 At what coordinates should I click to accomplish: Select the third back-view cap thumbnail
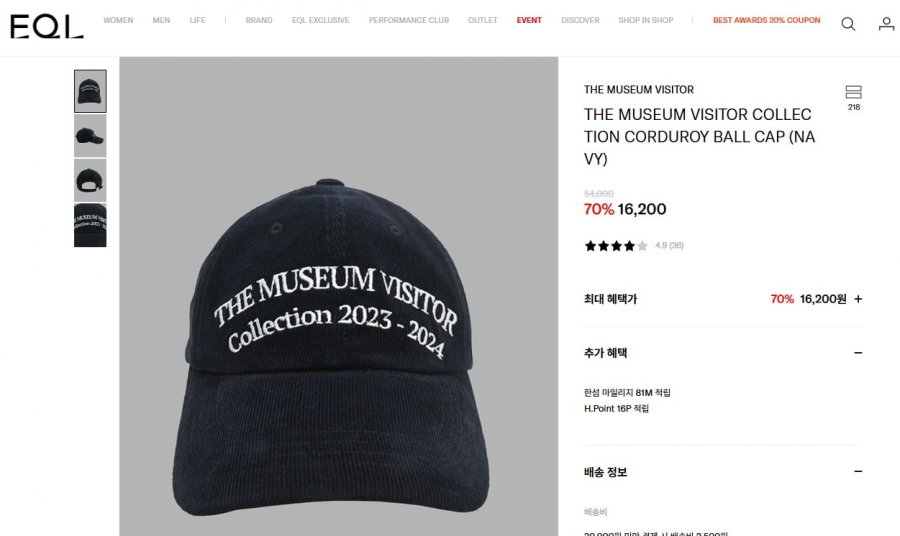coord(90,181)
